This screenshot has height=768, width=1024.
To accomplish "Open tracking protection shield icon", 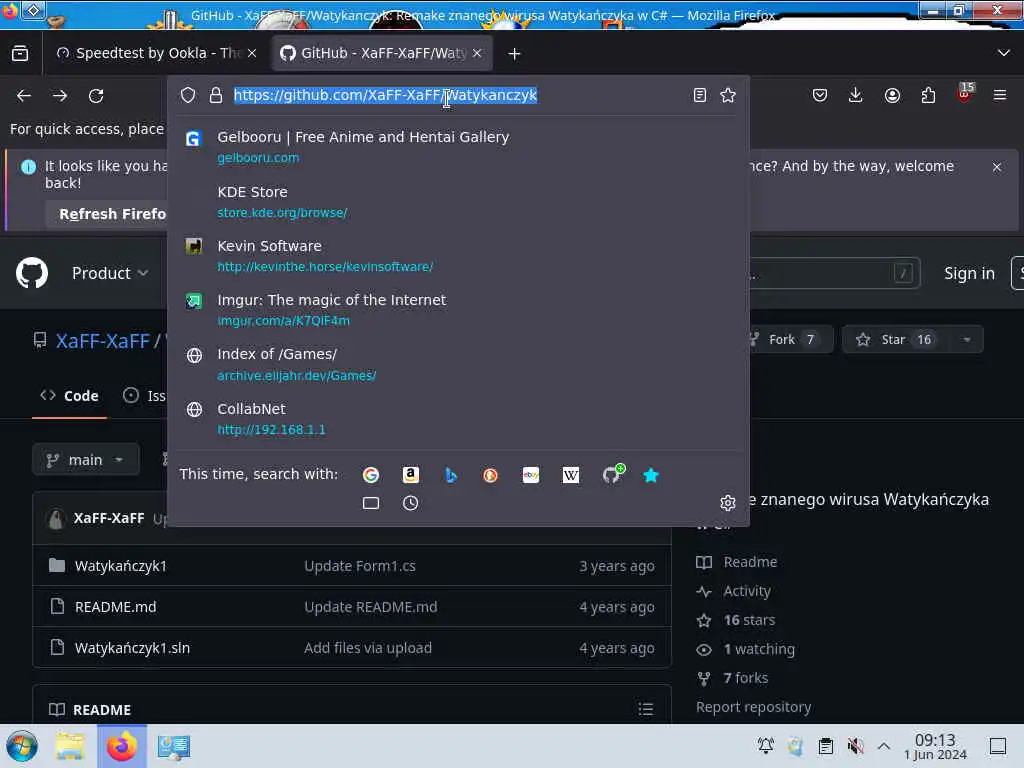I will 188,95.
